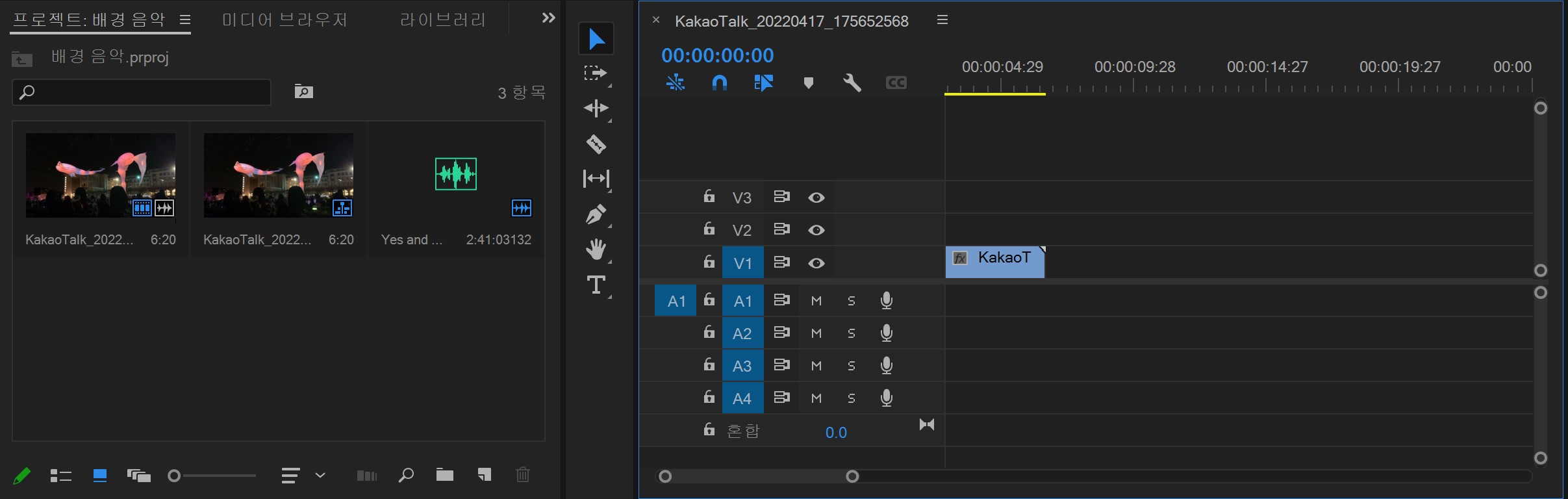Add a marker in timeline
1568x499 pixels.
click(x=808, y=83)
